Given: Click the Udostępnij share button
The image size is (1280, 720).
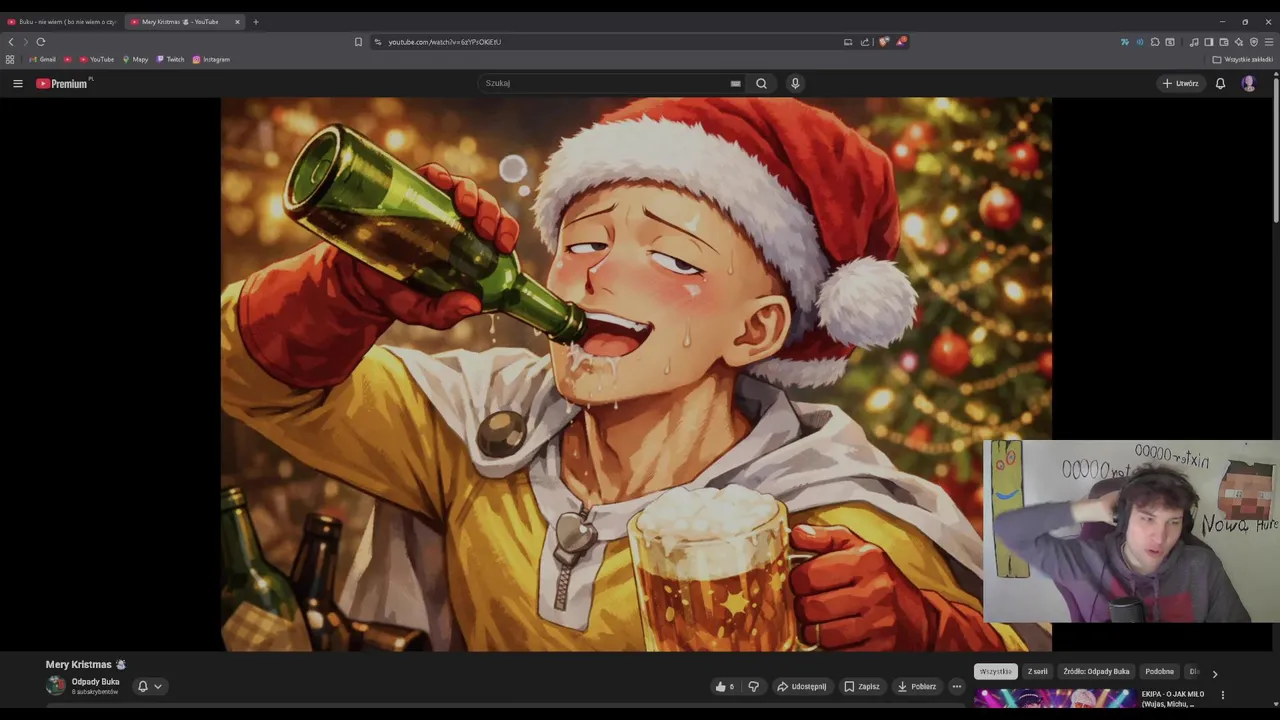Looking at the screenshot, I should coord(802,686).
